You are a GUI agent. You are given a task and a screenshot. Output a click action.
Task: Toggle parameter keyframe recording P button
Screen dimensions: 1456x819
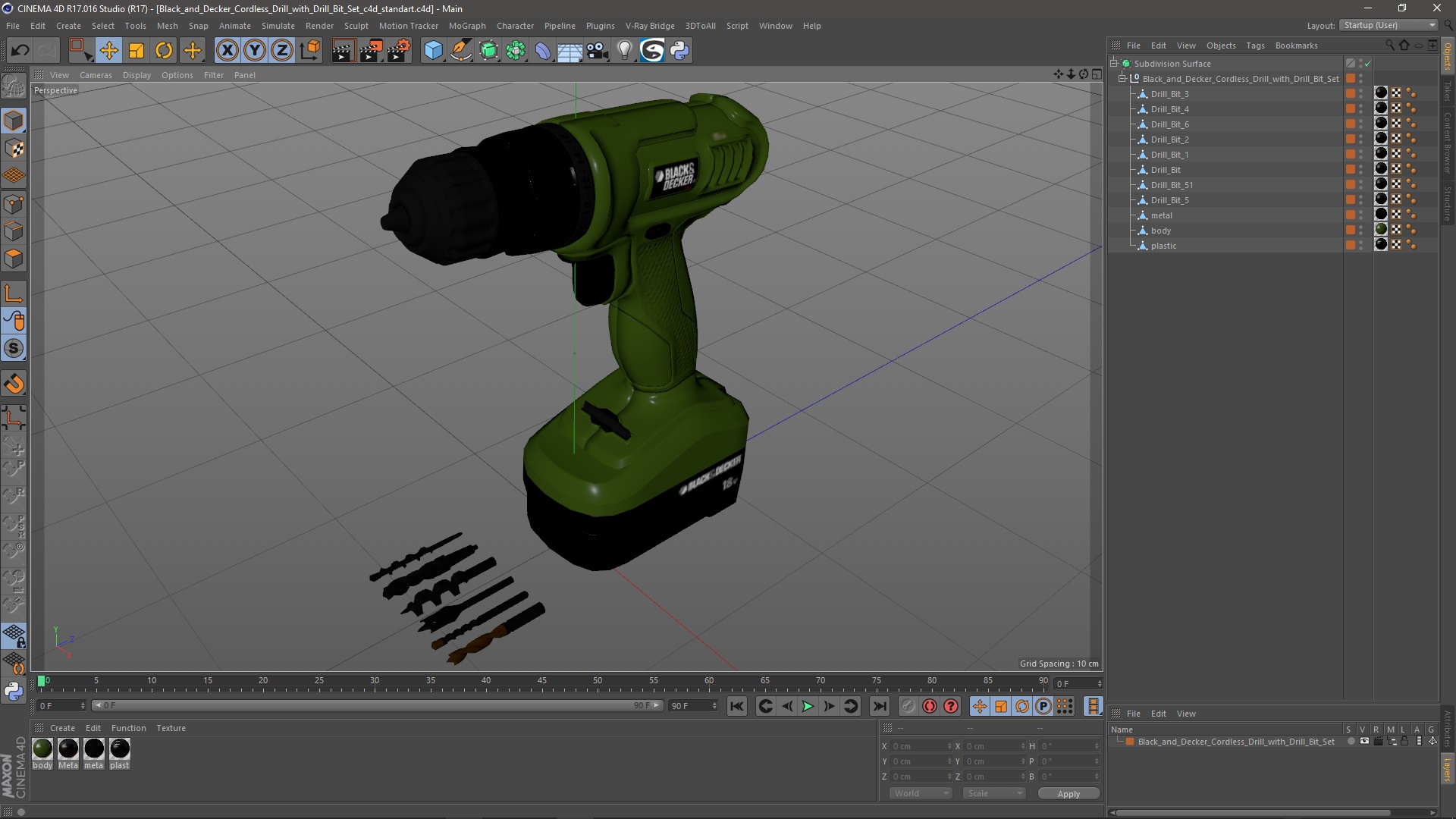click(1043, 706)
